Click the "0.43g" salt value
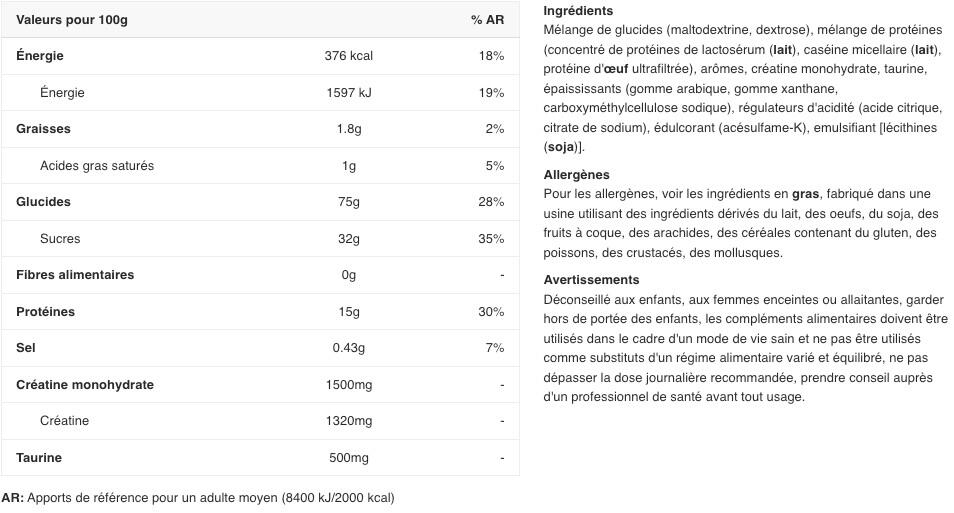This screenshot has width=954, height=513. click(348, 348)
